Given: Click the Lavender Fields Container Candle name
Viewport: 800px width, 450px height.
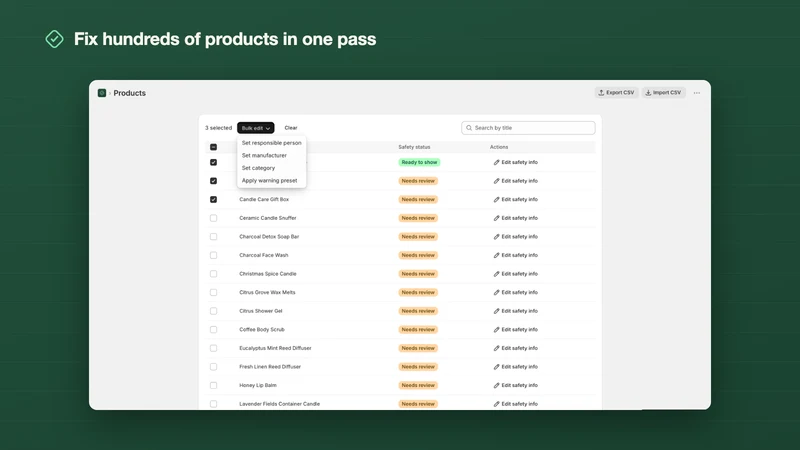Looking at the screenshot, I should tap(280, 404).
